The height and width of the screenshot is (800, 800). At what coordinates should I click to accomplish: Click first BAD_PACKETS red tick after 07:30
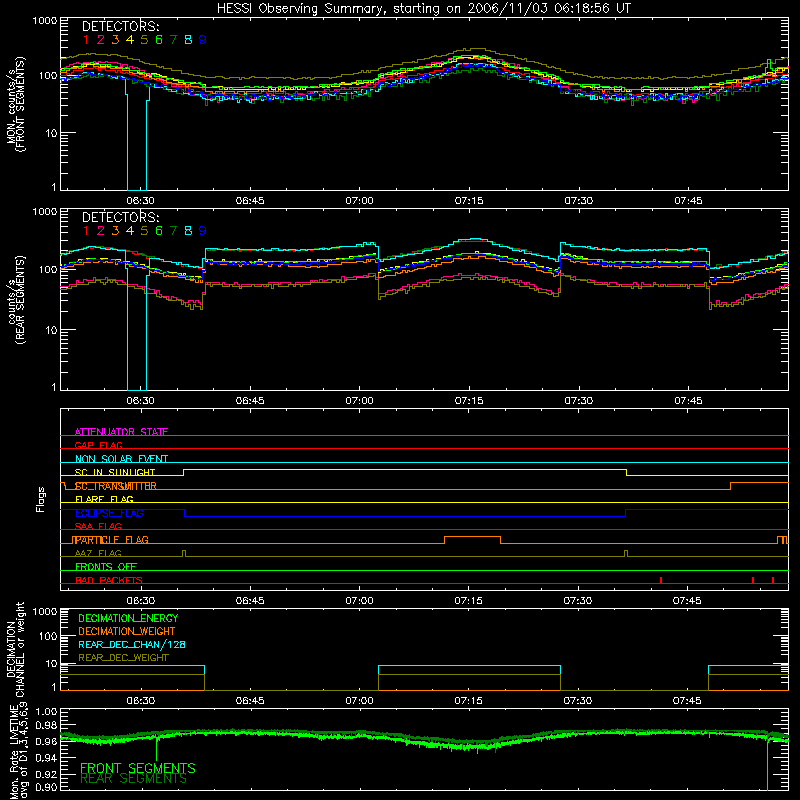point(661,580)
